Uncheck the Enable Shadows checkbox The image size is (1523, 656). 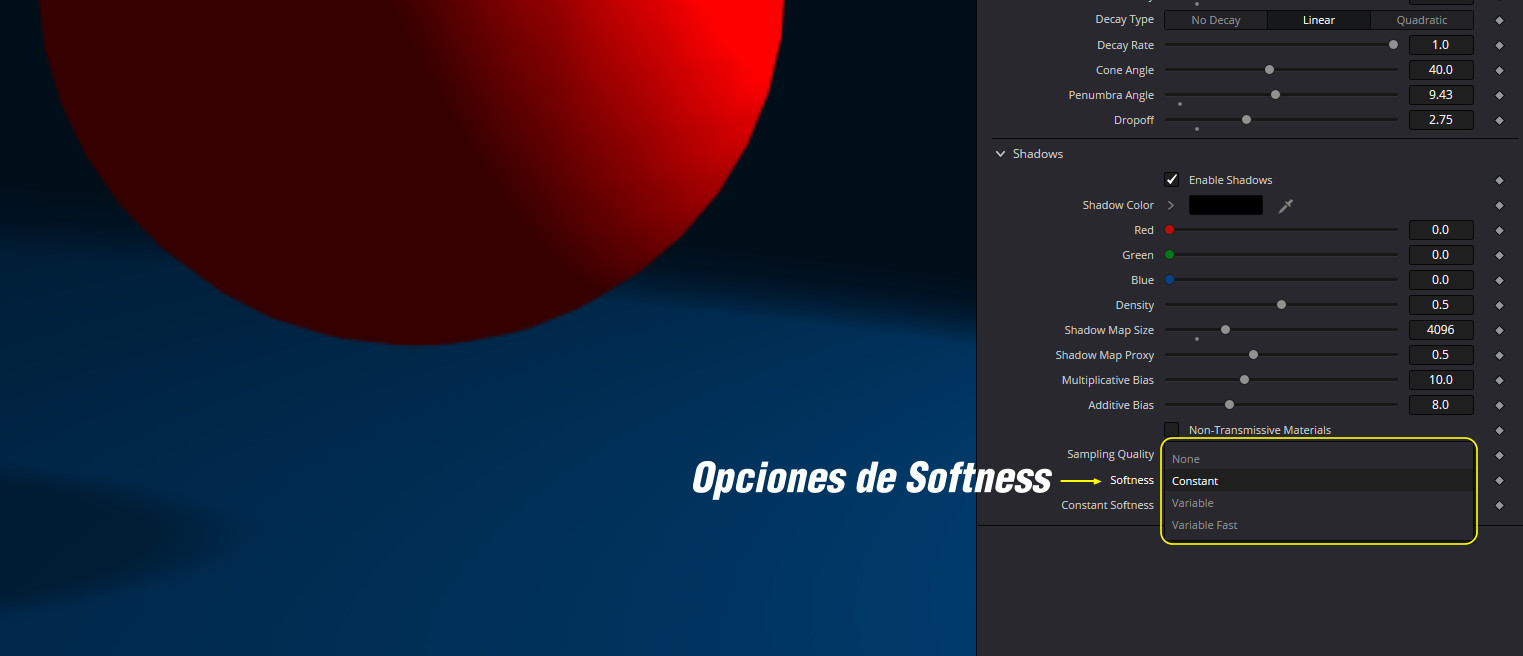coord(1172,180)
